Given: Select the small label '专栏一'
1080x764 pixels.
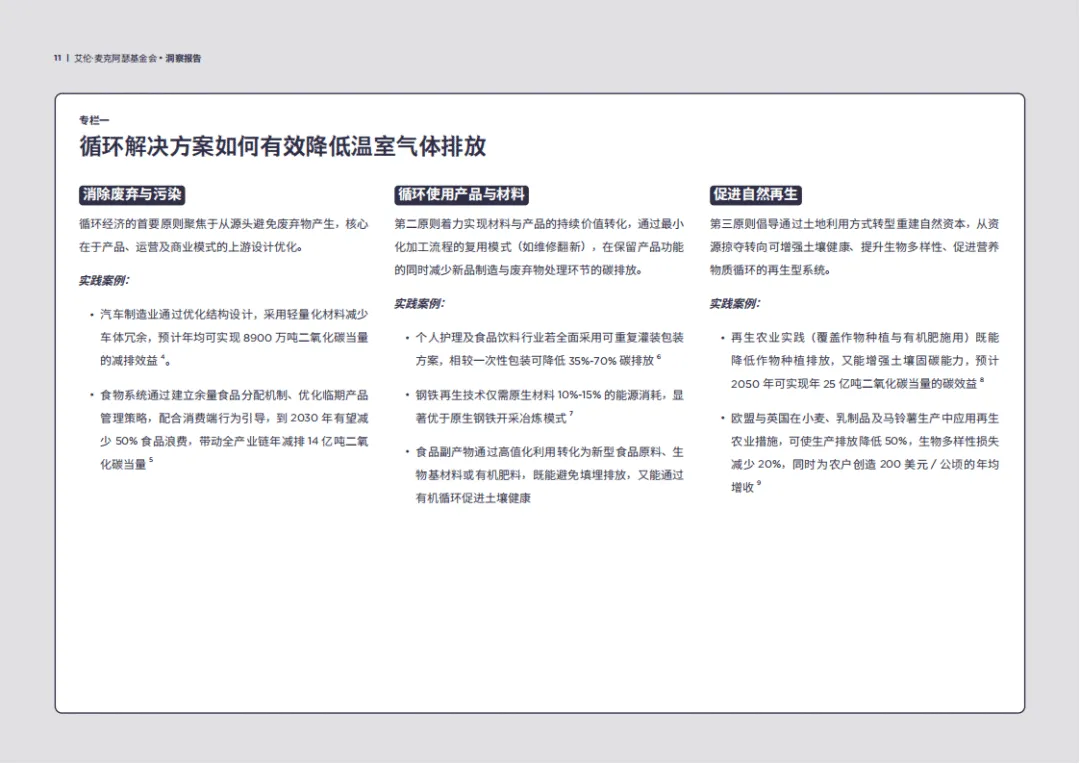Looking at the screenshot, I should pos(94,121).
